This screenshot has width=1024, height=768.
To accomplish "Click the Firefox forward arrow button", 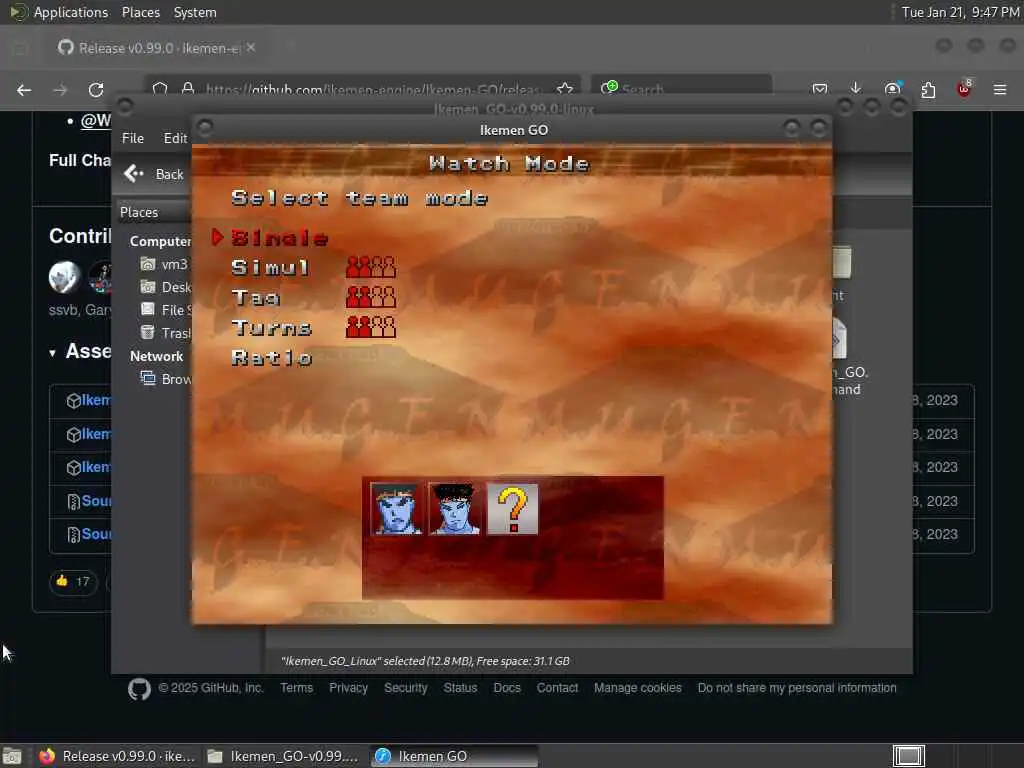I will coord(60,89).
